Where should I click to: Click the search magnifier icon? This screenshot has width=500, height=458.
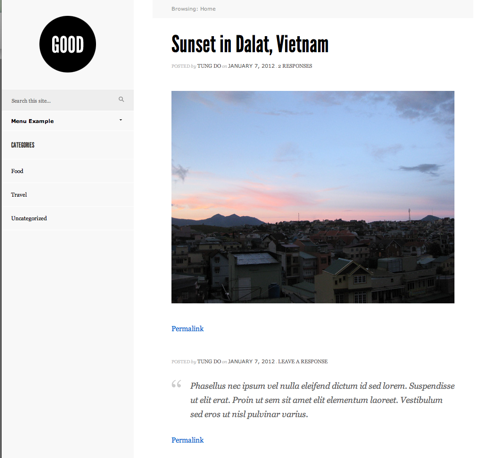point(121,99)
